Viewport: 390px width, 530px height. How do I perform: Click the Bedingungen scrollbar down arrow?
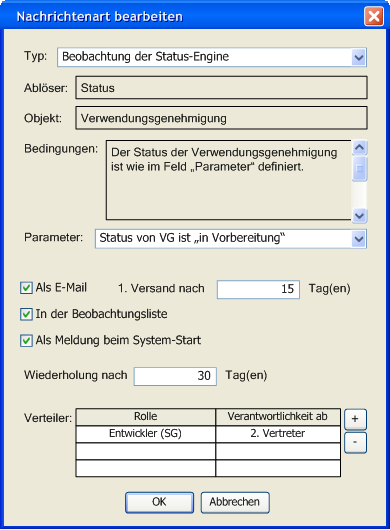(x=359, y=215)
